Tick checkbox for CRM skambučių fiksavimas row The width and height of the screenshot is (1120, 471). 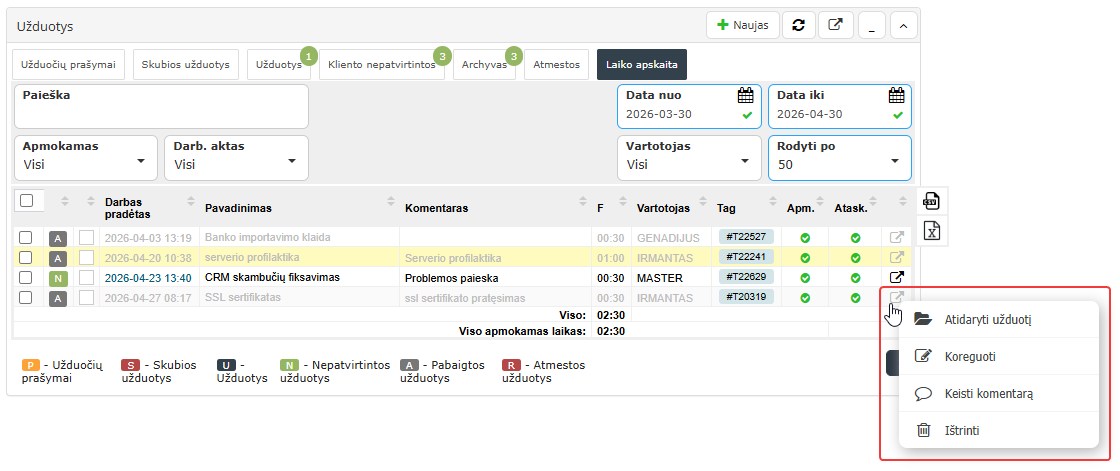coord(25,277)
